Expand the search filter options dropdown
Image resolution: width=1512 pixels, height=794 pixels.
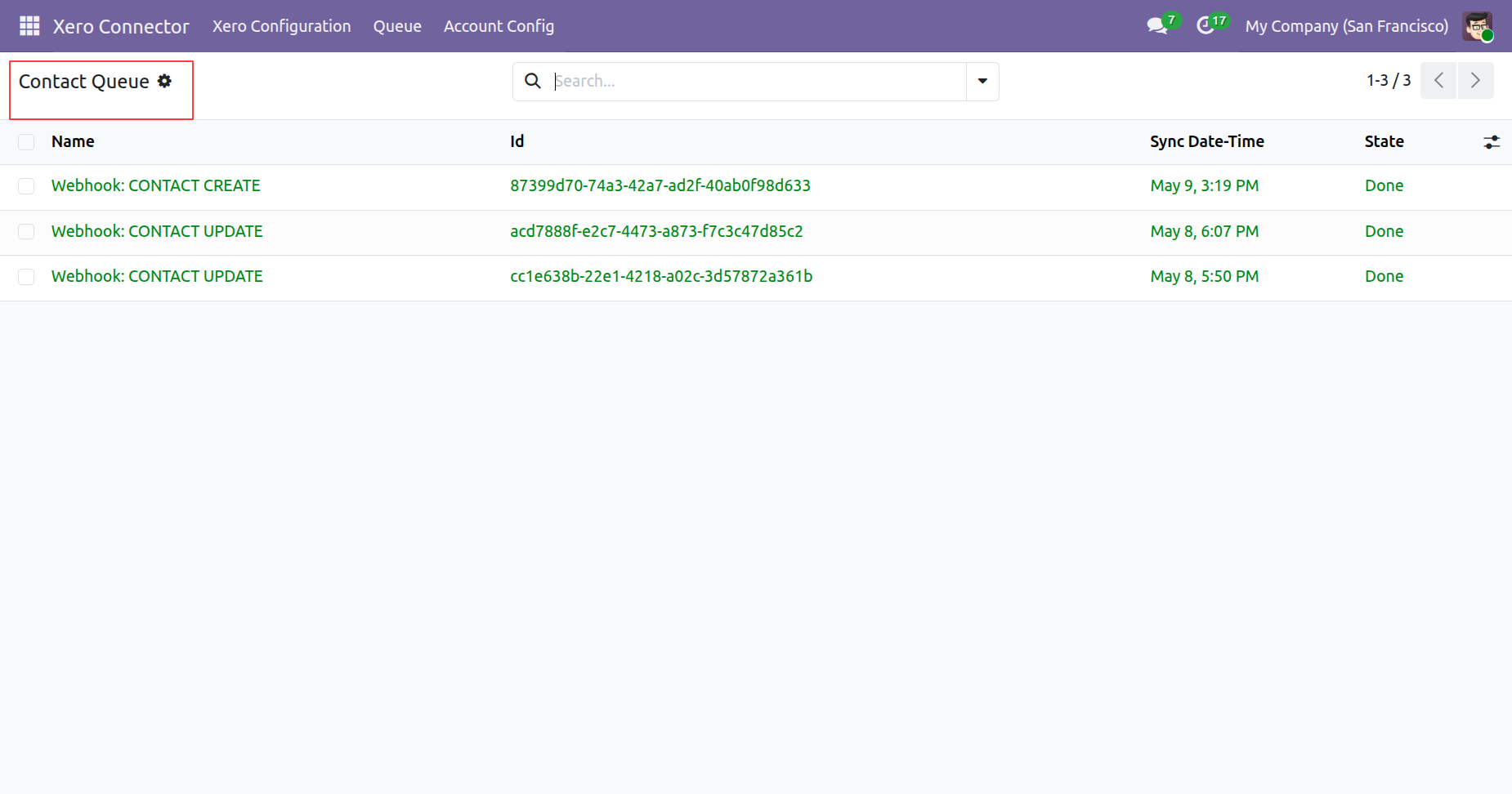point(982,81)
